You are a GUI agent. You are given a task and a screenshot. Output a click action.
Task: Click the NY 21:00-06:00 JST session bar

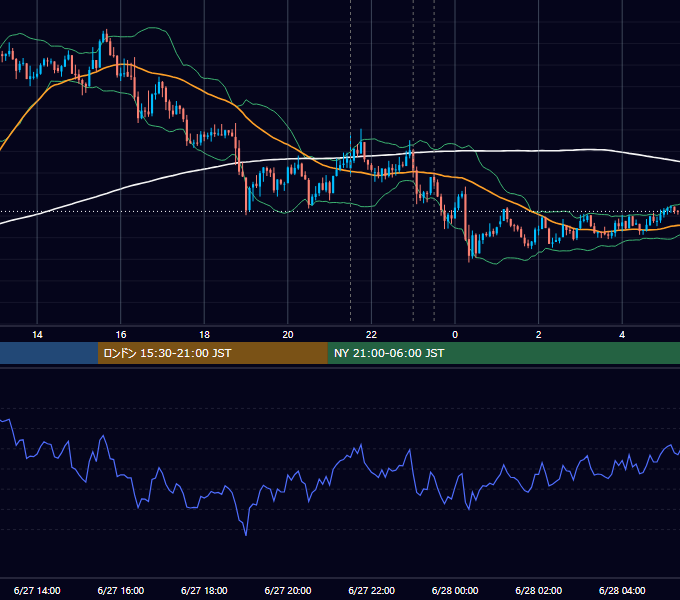click(503, 353)
